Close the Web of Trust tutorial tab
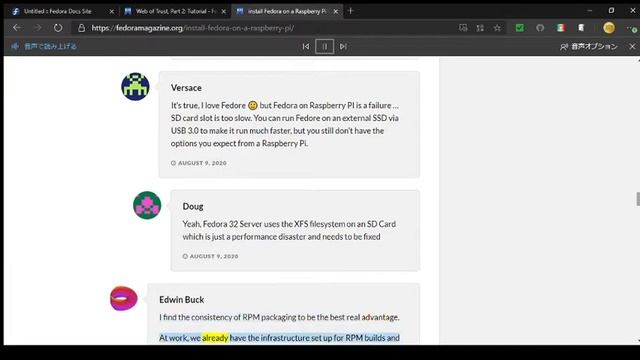The width and height of the screenshot is (640, 360). pos(224,11)
